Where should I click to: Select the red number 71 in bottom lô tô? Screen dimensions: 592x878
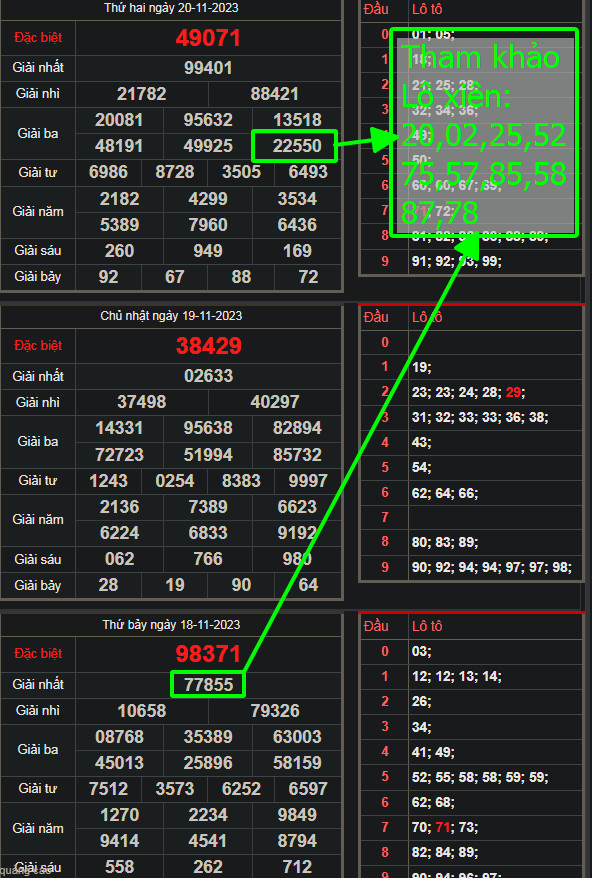(442, 827)
